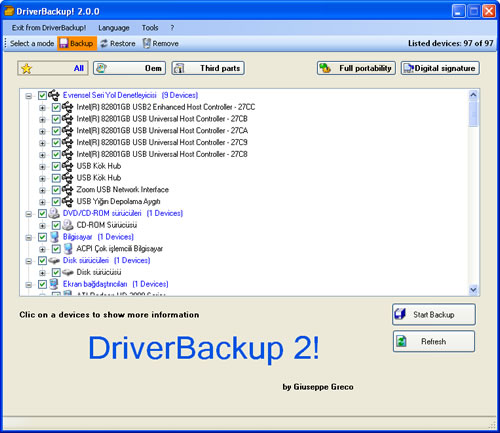
Task: Select the All drivers filter button
Action: (x=53, y=68)
